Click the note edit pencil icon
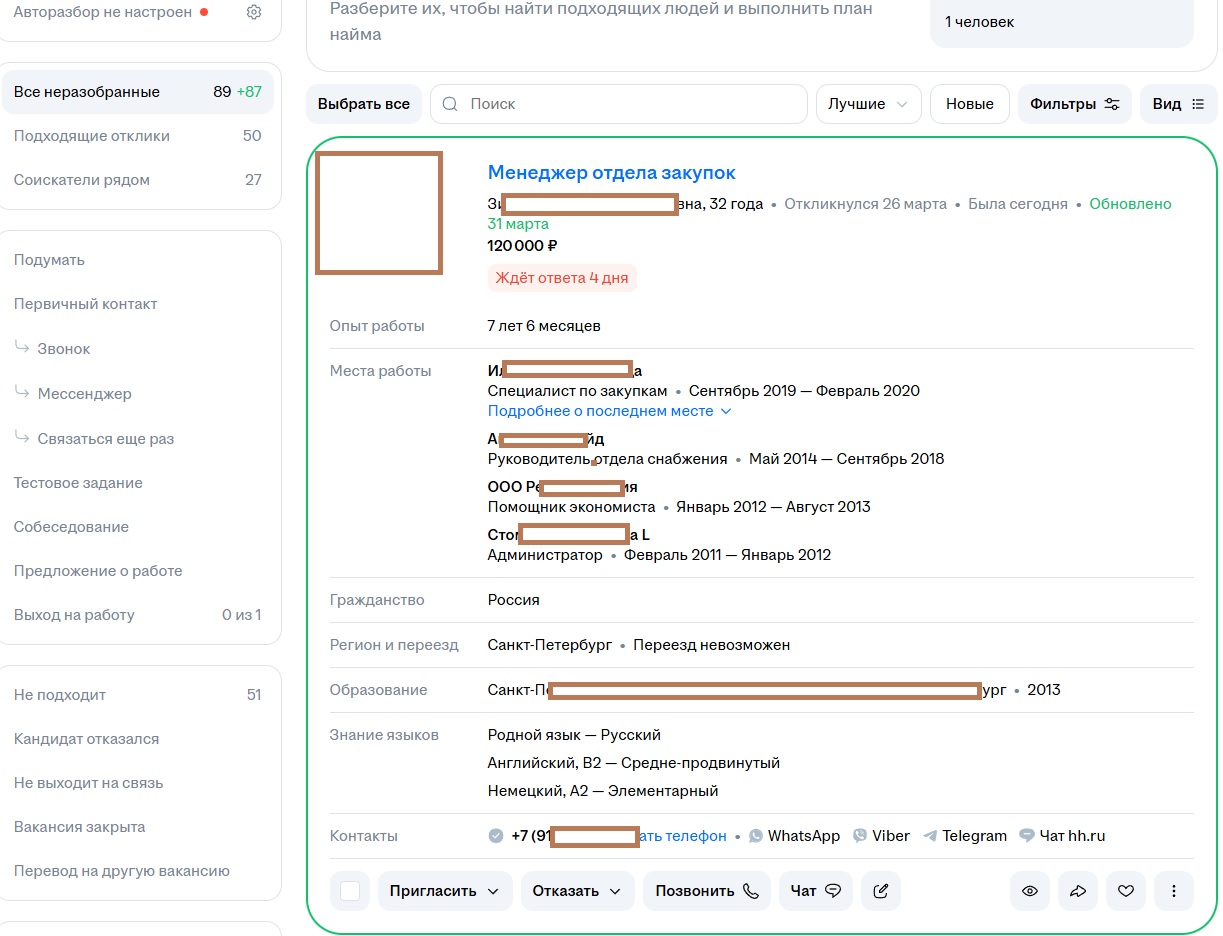 tap(881, 891)
